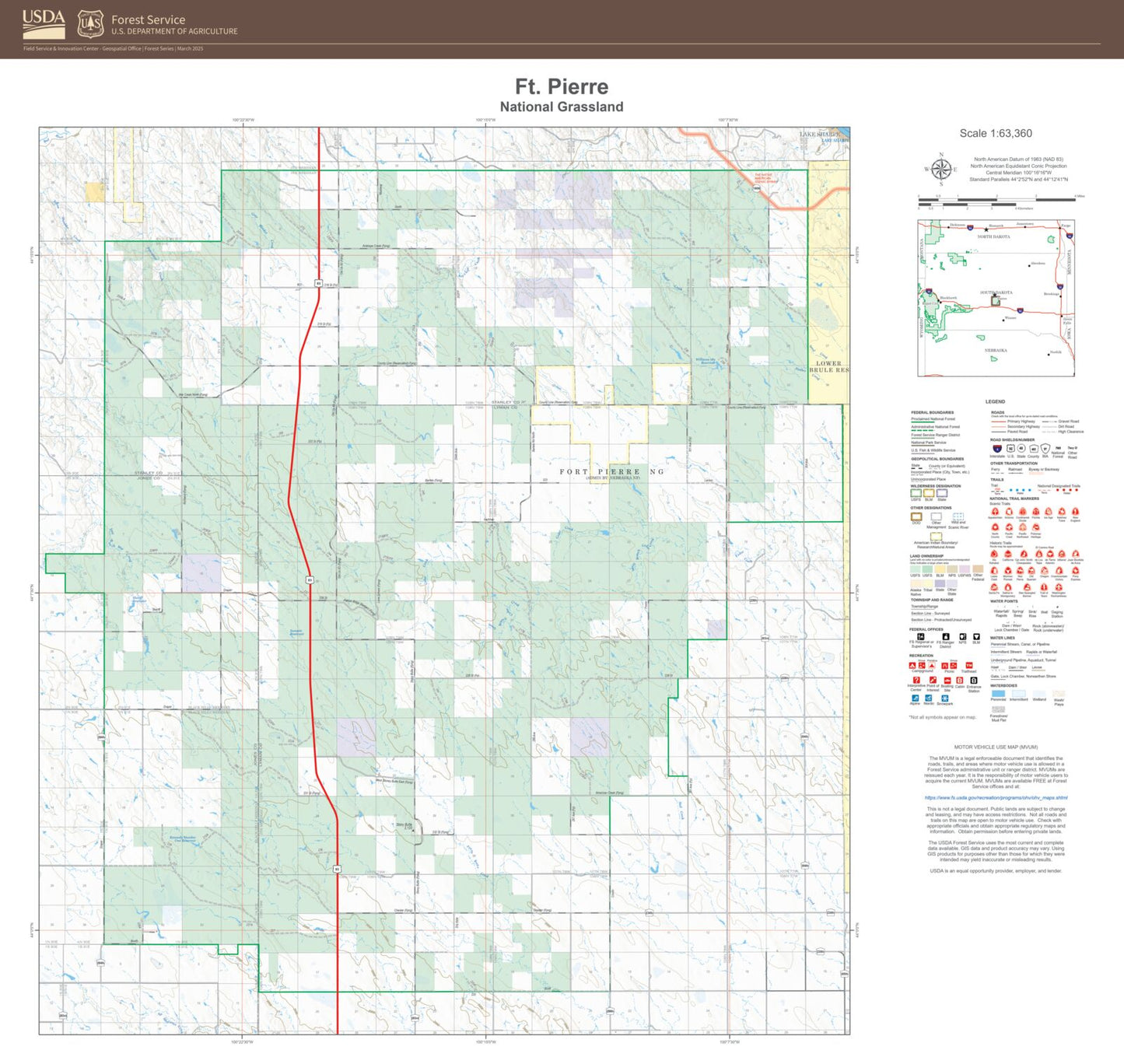Click the Appalachian scenic trail marker

pyautogui.click(x=994, y=513)
